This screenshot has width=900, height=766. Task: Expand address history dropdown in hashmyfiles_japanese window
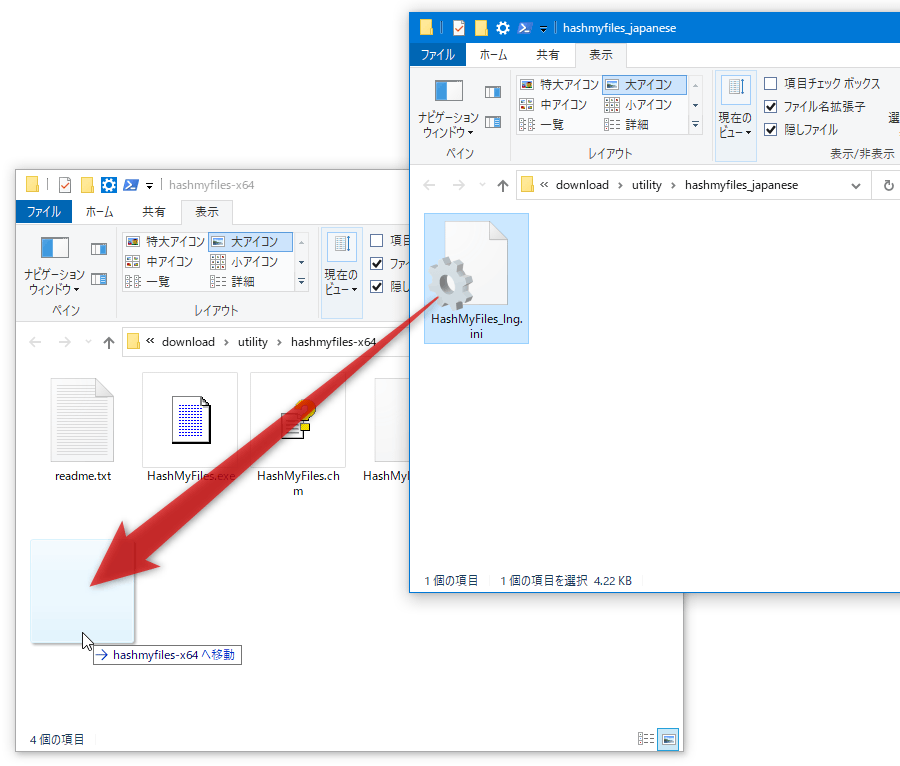[x=856, y=186]
